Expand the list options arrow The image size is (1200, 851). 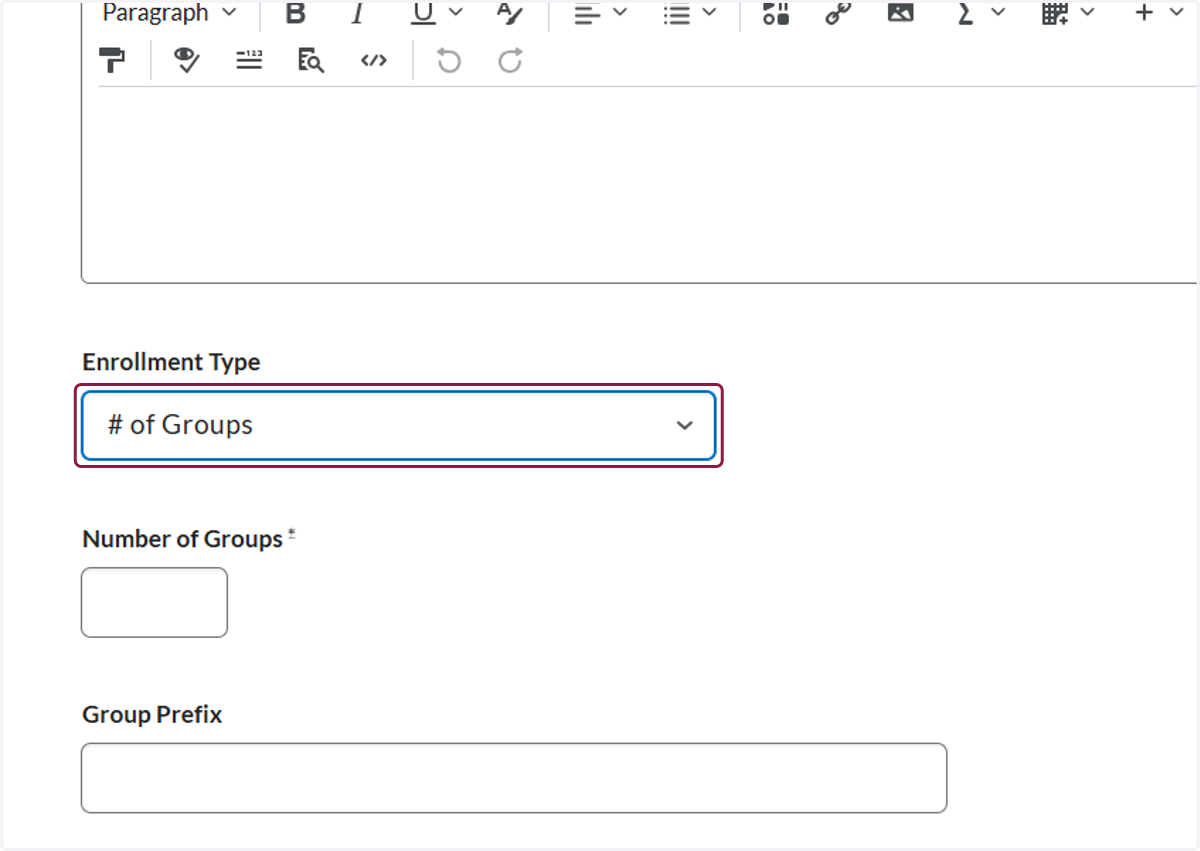tap(709, 13)
